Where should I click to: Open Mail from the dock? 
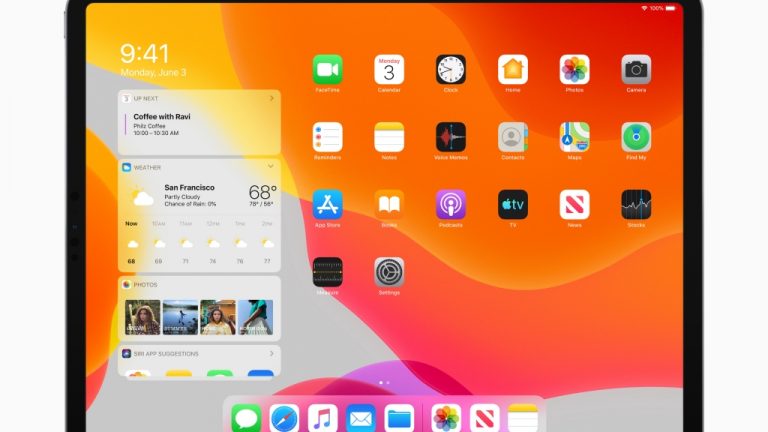click(360, 418)
